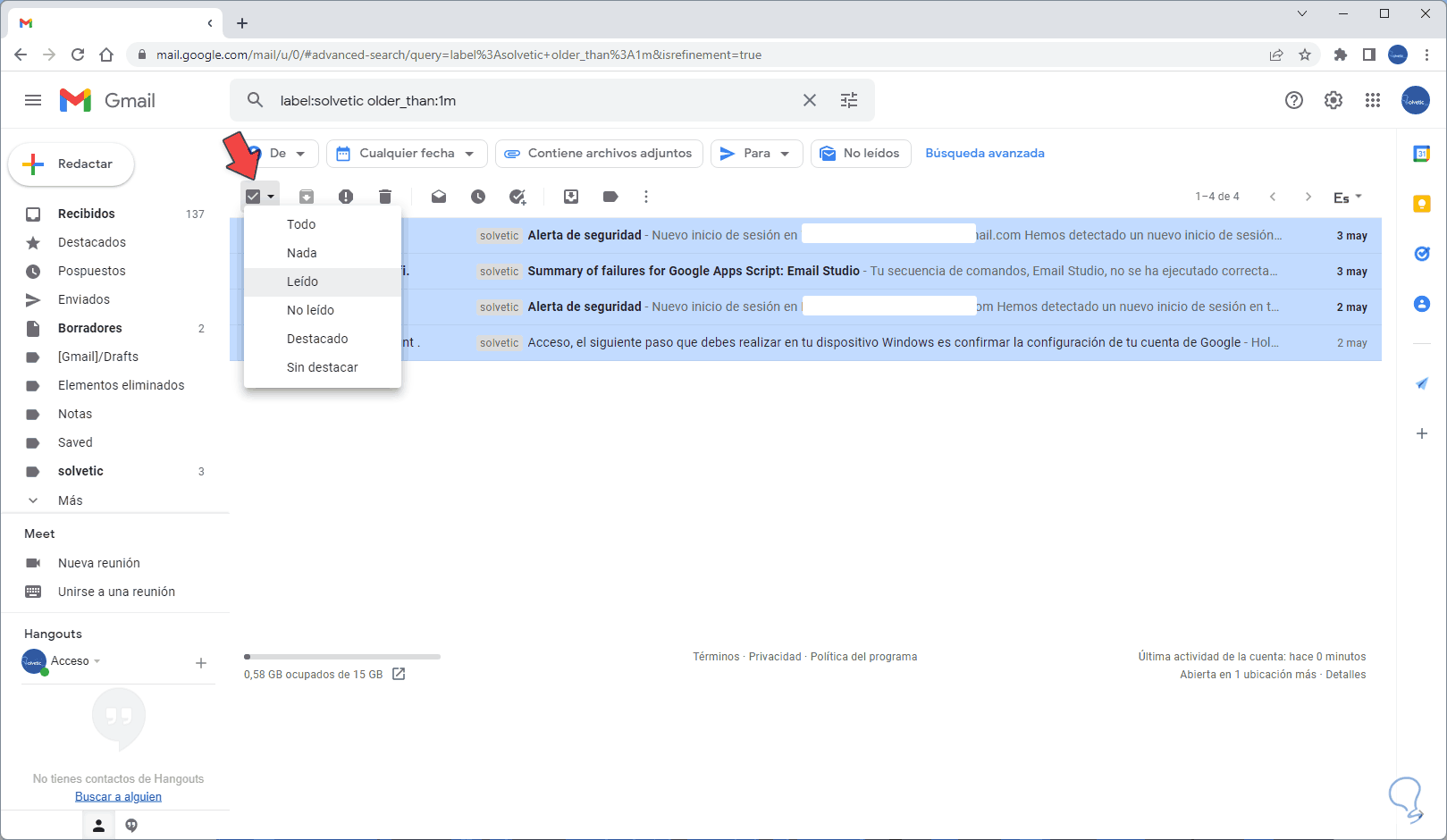Choose No leído menu option
The width and height of the screenshot is (1447, 840).
click(323, 310)
